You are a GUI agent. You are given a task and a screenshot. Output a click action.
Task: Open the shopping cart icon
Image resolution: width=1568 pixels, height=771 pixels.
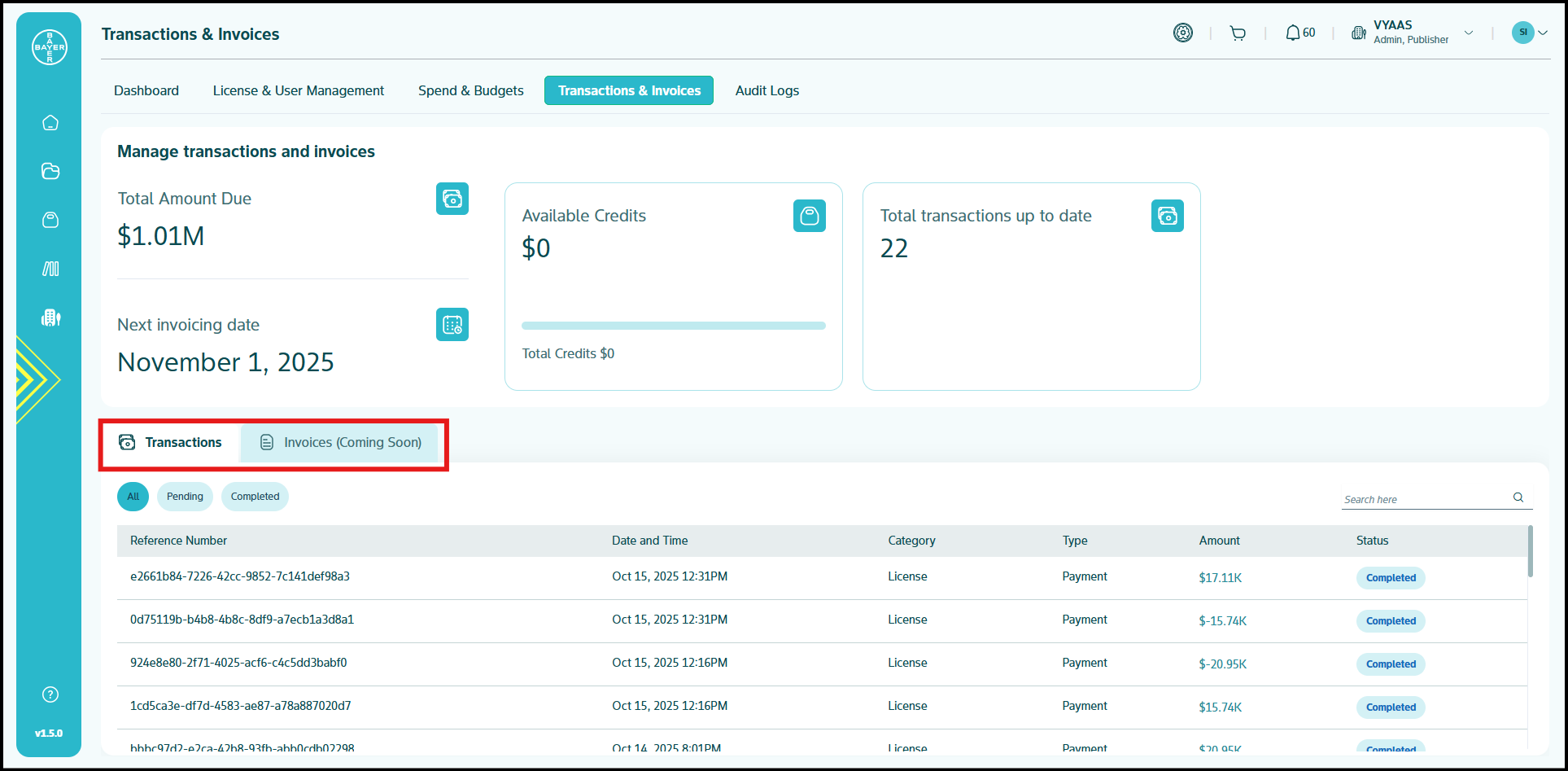click(1238, 33)
